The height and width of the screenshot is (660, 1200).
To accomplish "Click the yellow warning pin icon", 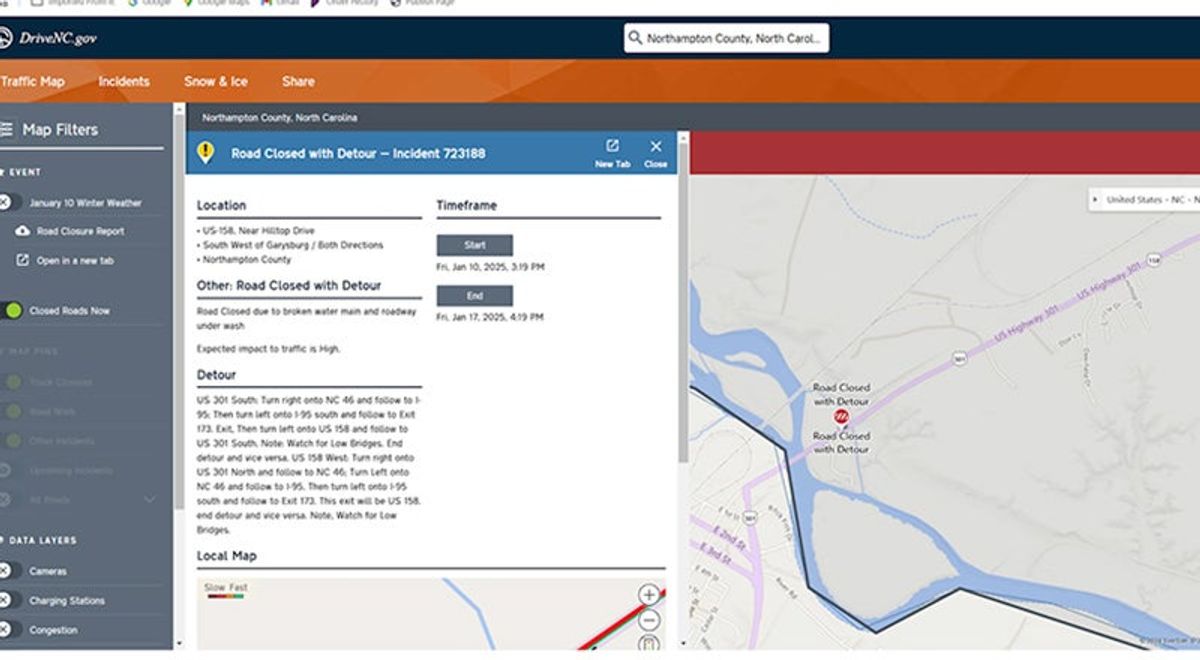I will (205, 152).
